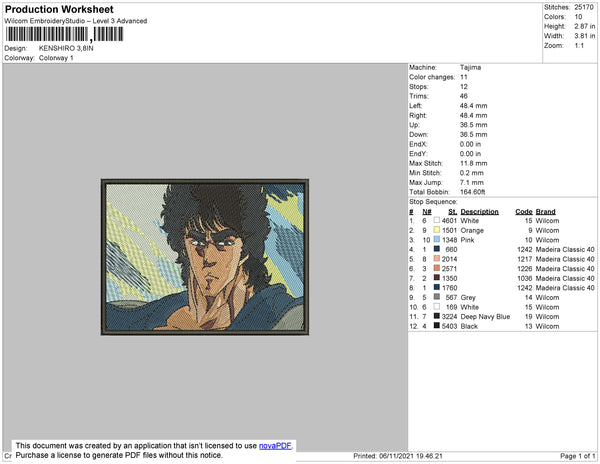Click the 'Right:' label
600x464 pixels.
point(417,116)
